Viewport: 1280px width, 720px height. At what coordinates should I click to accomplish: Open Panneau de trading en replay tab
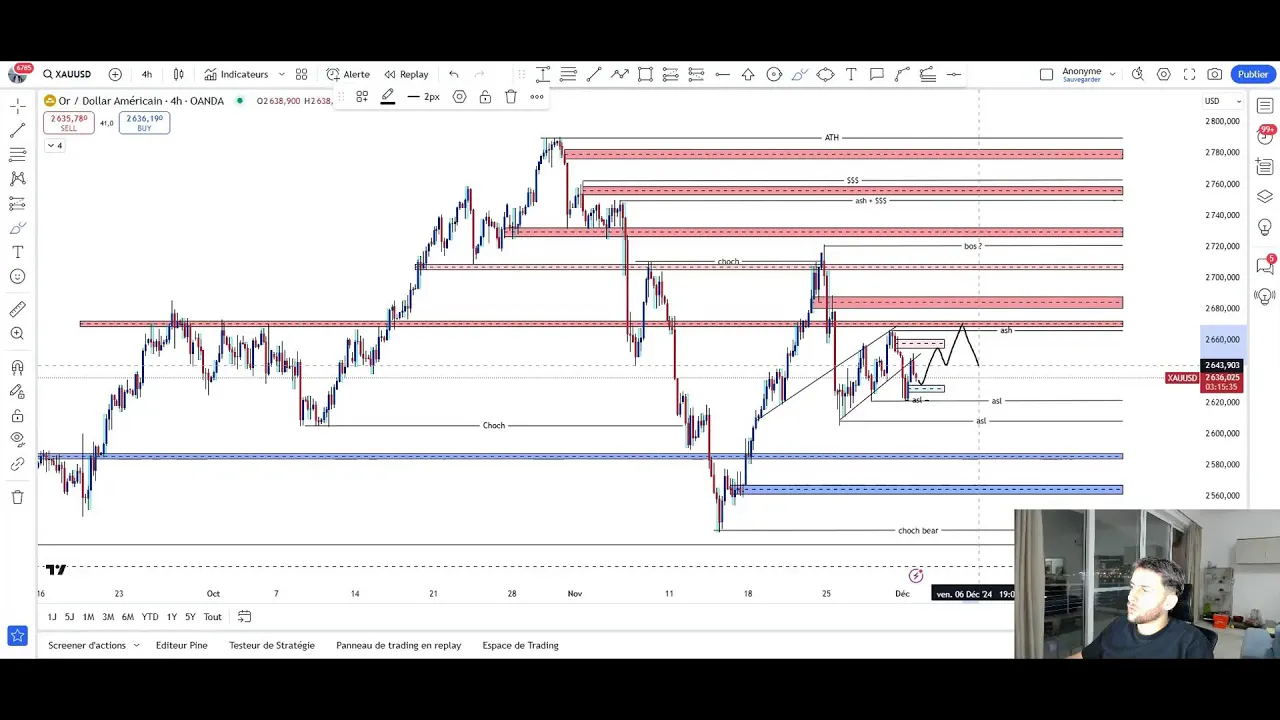[x=398, y=645]
